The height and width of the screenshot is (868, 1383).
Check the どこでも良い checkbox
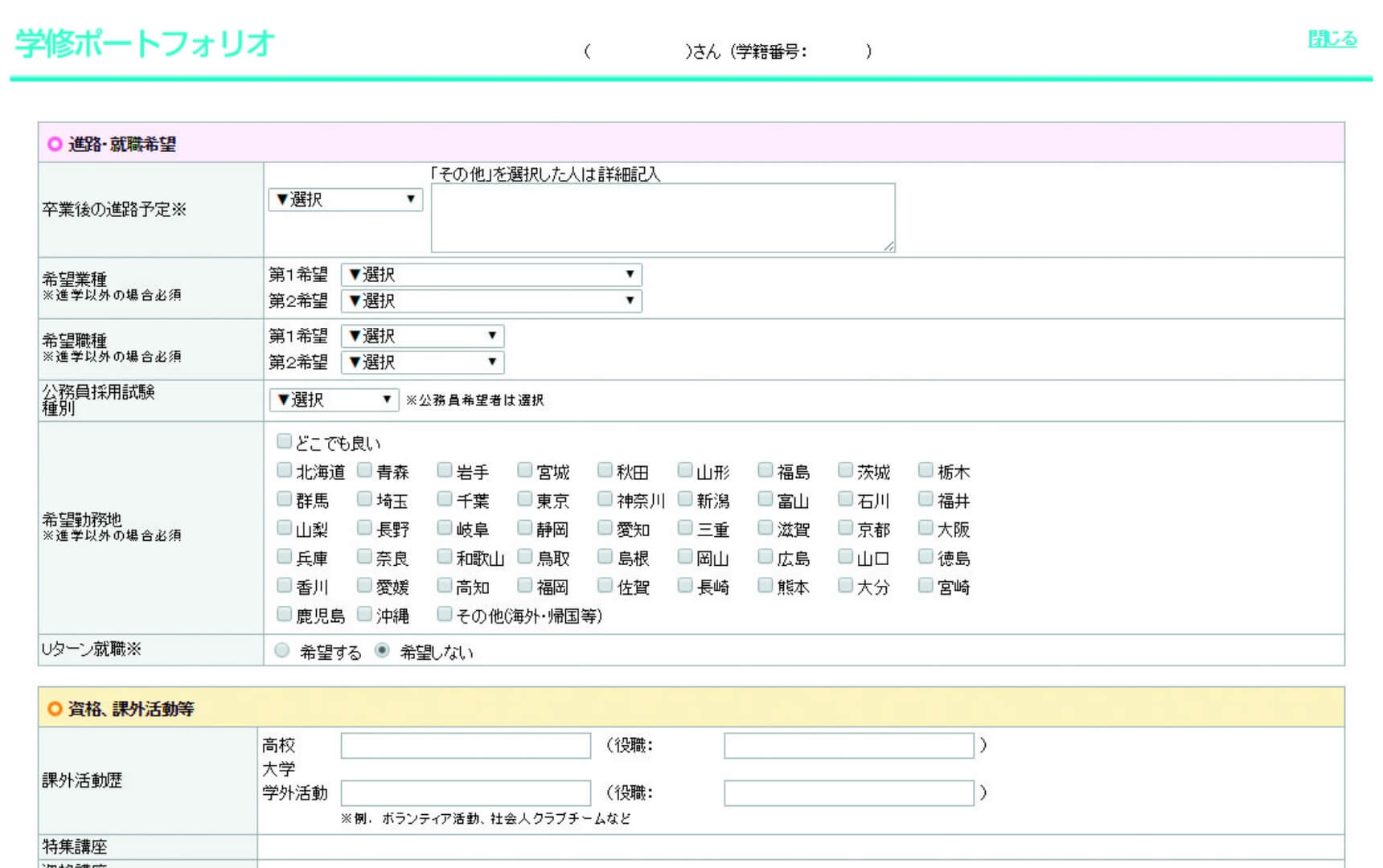284,441
